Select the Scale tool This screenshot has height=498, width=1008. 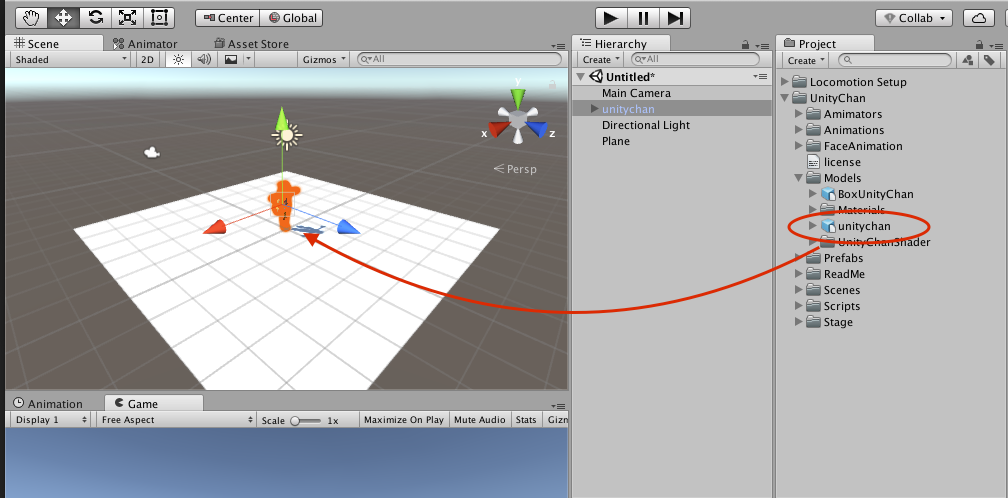tap(127, 18)
